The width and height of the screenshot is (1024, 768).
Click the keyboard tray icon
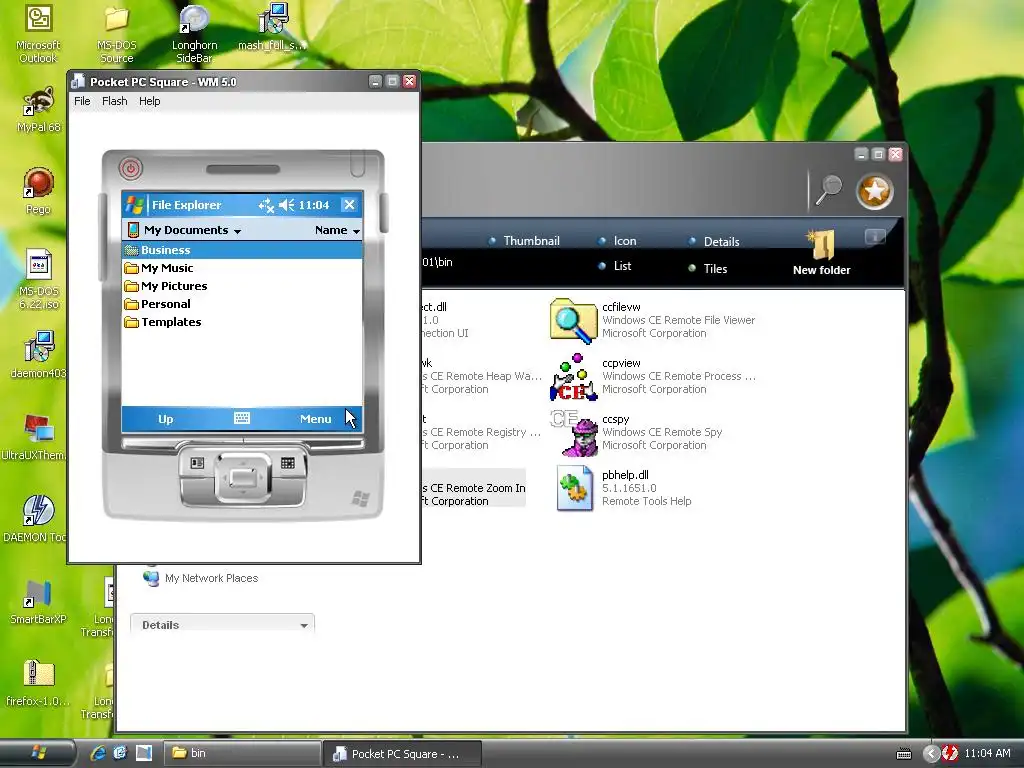(x=904, y=754)
